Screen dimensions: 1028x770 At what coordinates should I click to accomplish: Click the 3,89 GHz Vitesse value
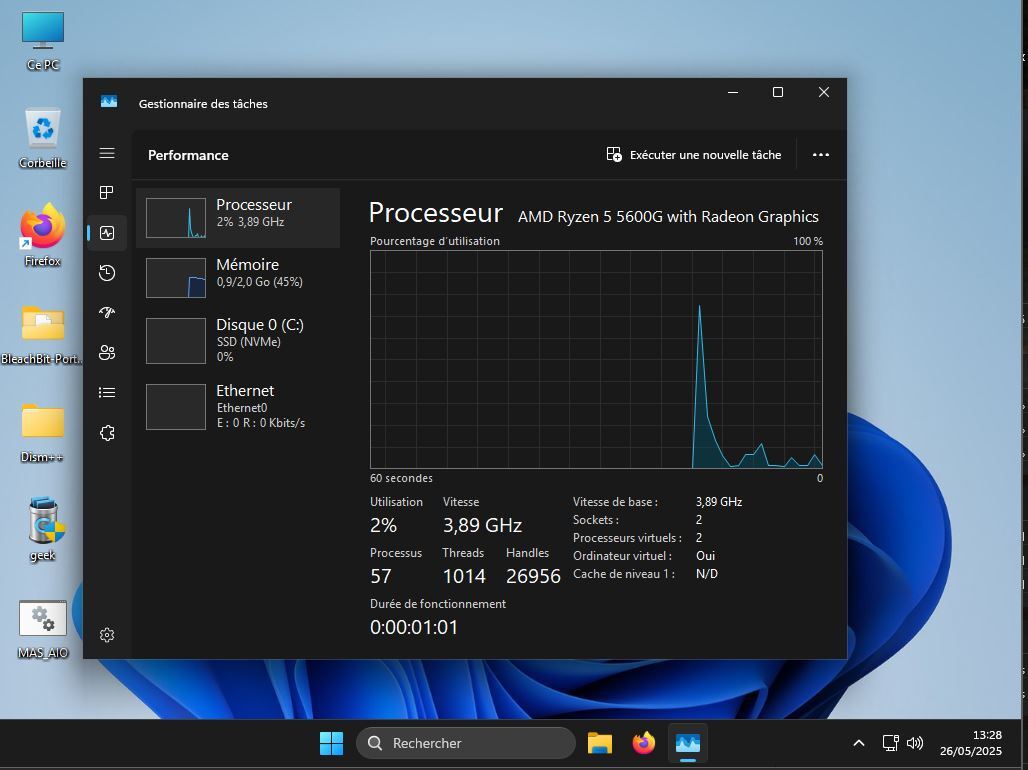click(482, 525)
